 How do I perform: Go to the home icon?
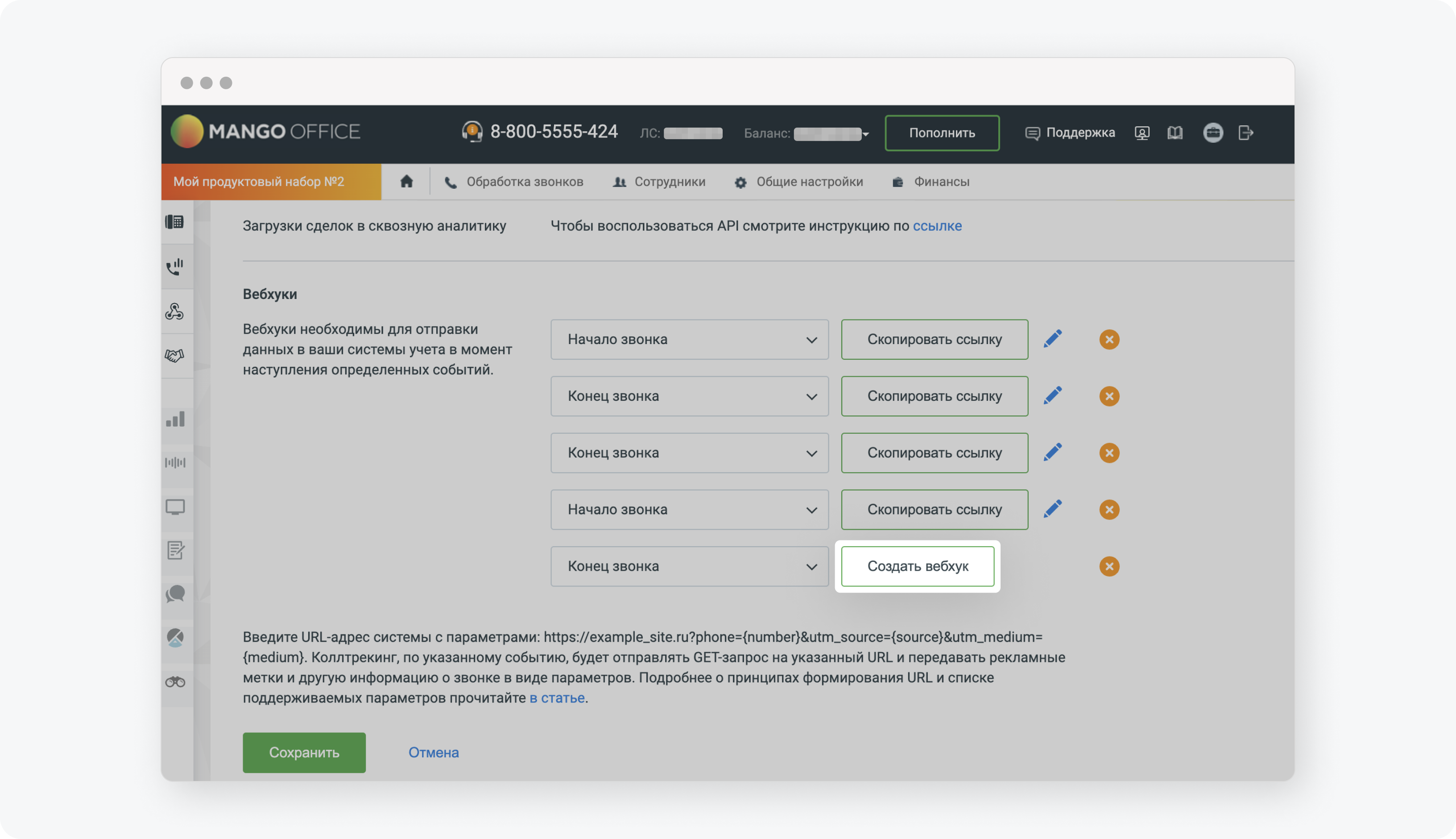407,182
